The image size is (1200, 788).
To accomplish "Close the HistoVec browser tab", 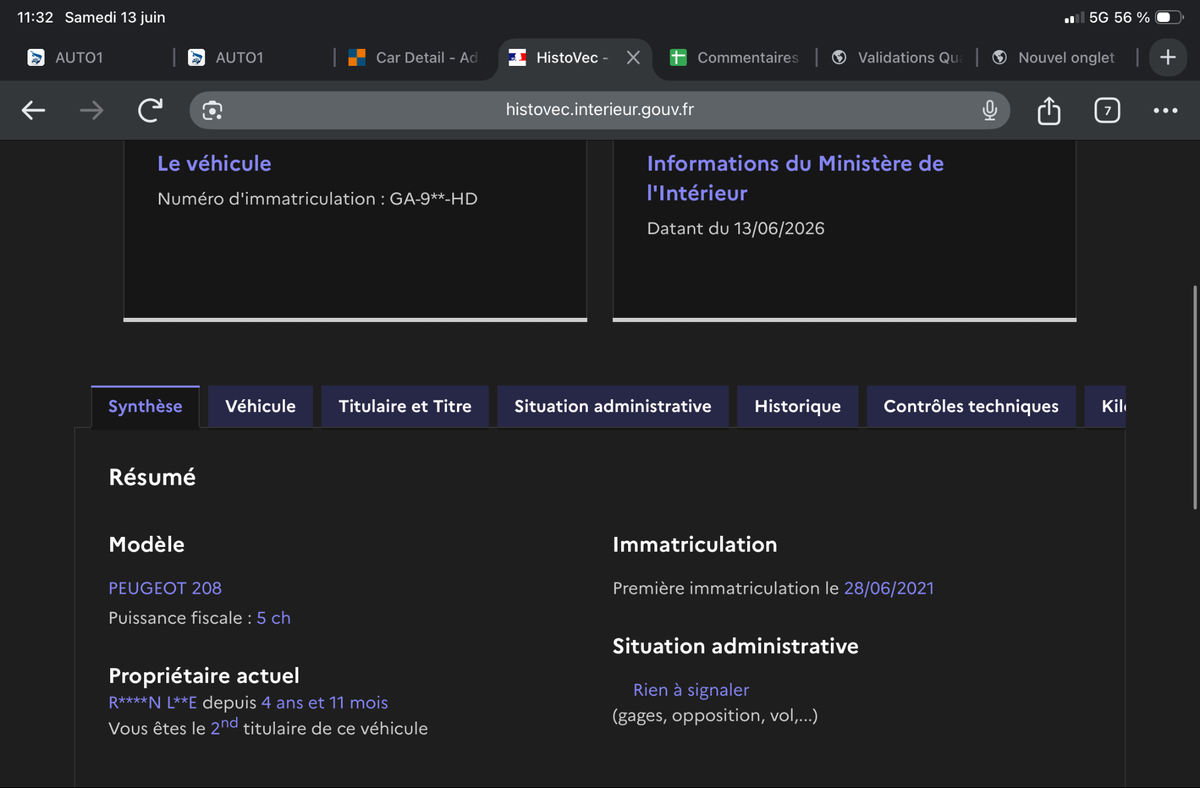I will [x=633, y=58].
